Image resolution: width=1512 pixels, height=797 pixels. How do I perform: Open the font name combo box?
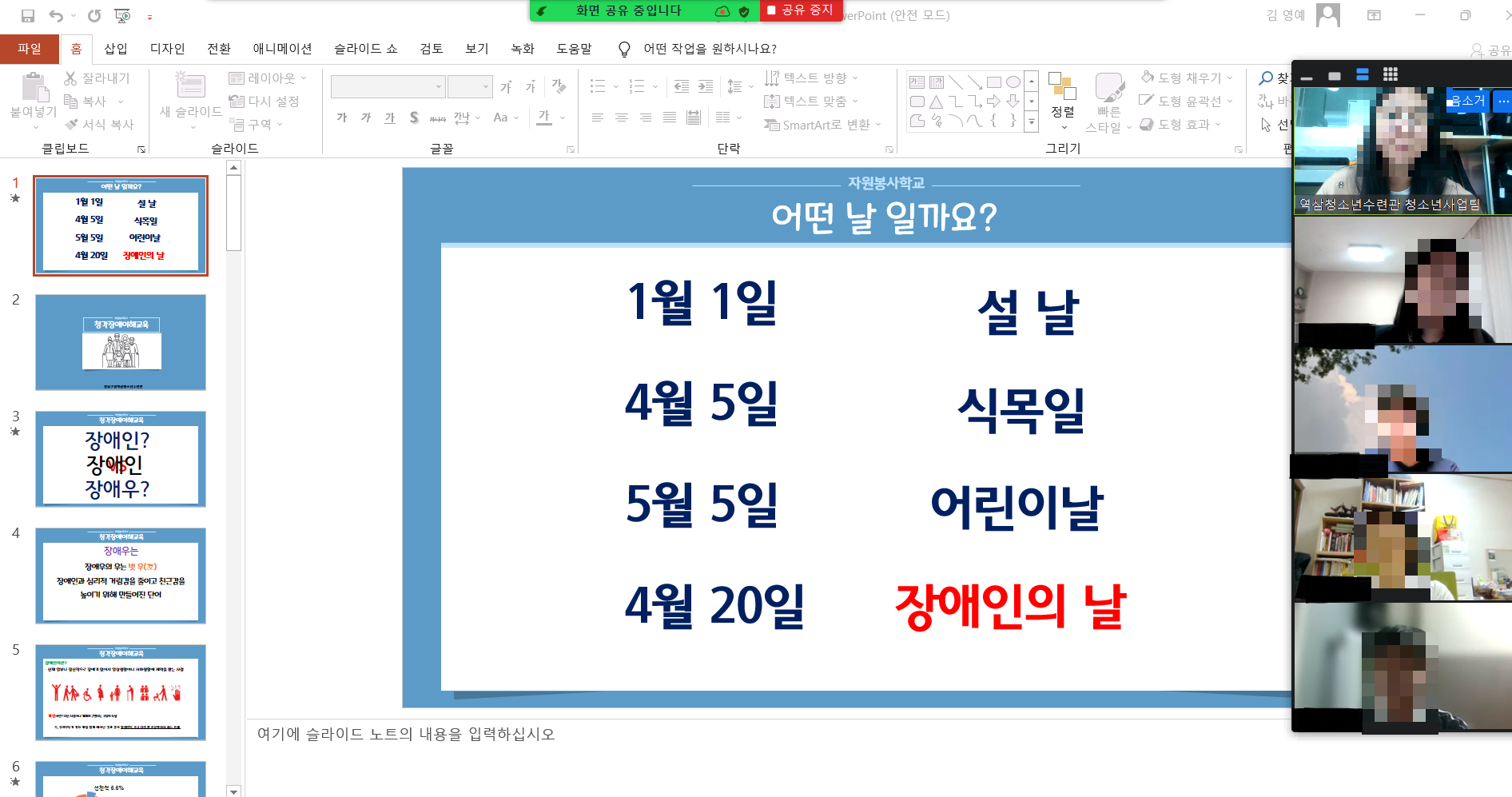pos(388,86)
